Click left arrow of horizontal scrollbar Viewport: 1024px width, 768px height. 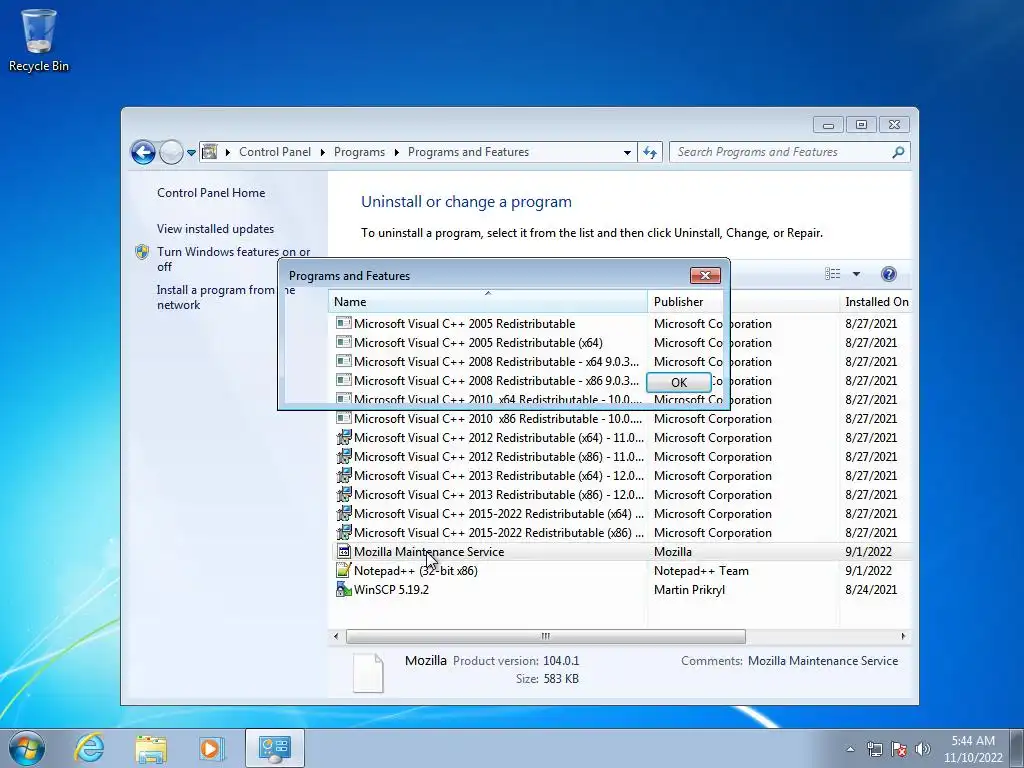(336, 636)
